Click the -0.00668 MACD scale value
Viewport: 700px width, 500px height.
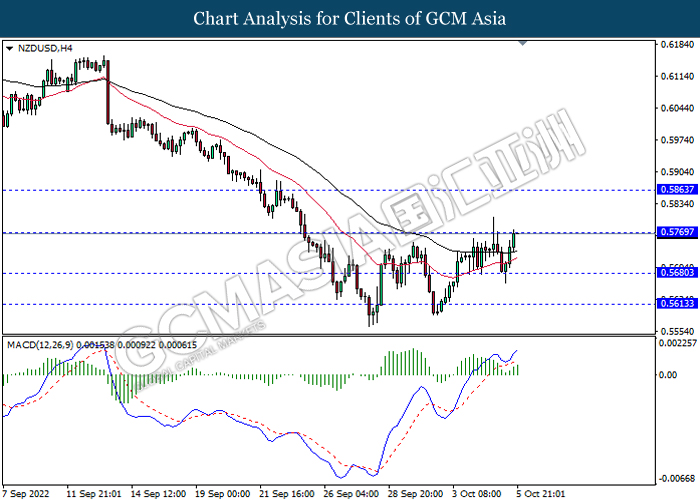(677, 479)
